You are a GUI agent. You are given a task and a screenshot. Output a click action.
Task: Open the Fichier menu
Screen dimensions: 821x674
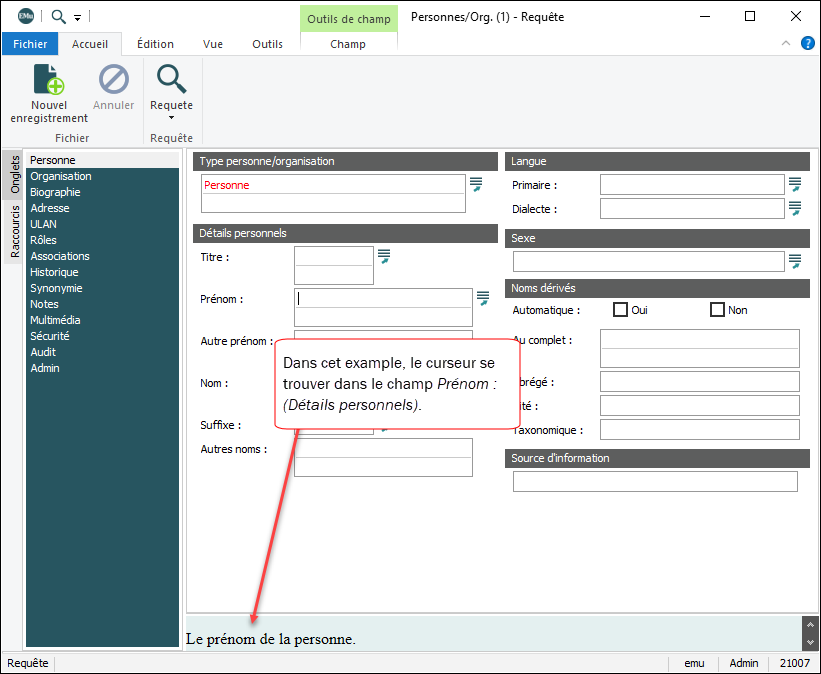30,44
